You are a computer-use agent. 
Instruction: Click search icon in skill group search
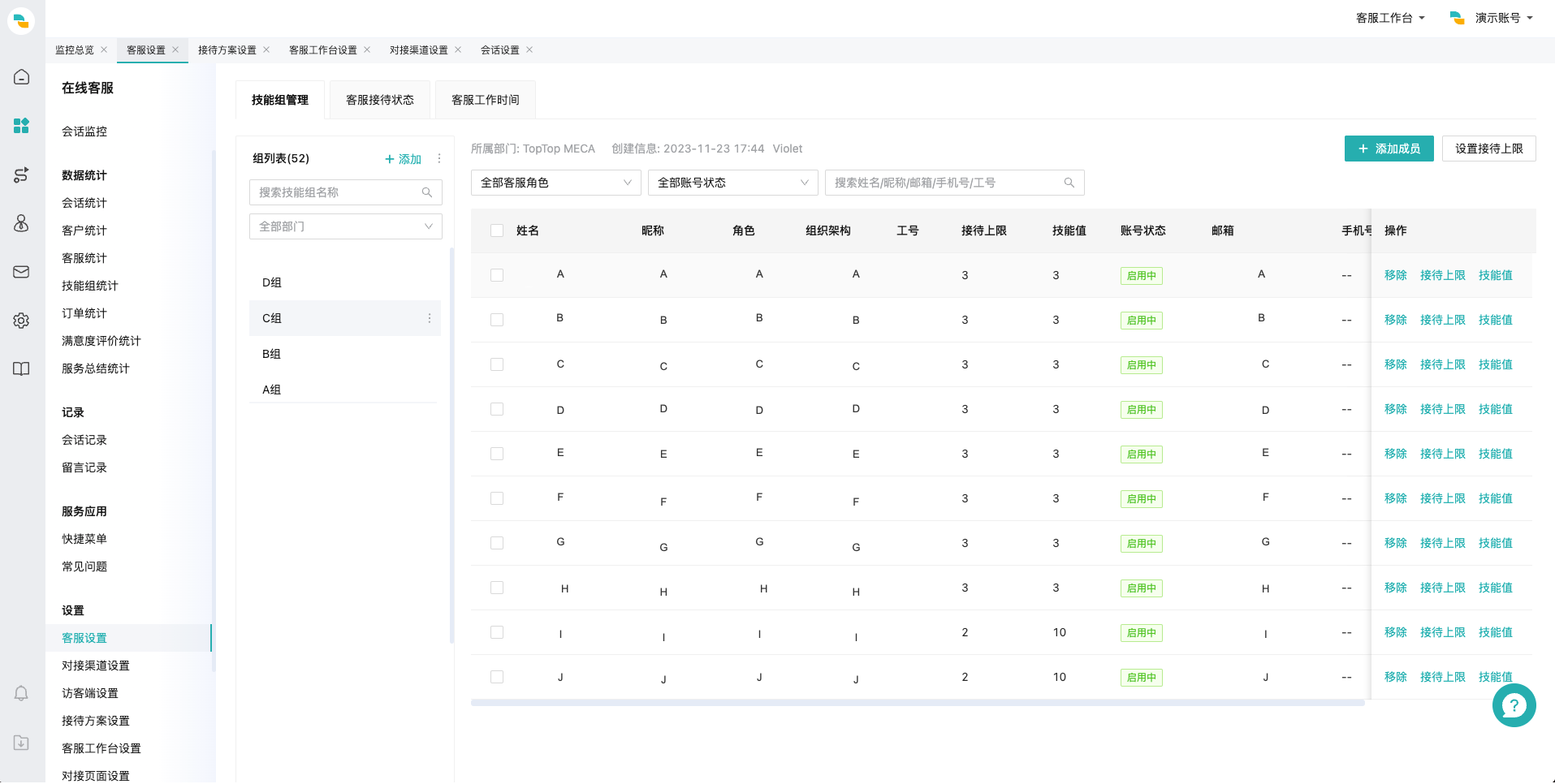coord(427,192)
